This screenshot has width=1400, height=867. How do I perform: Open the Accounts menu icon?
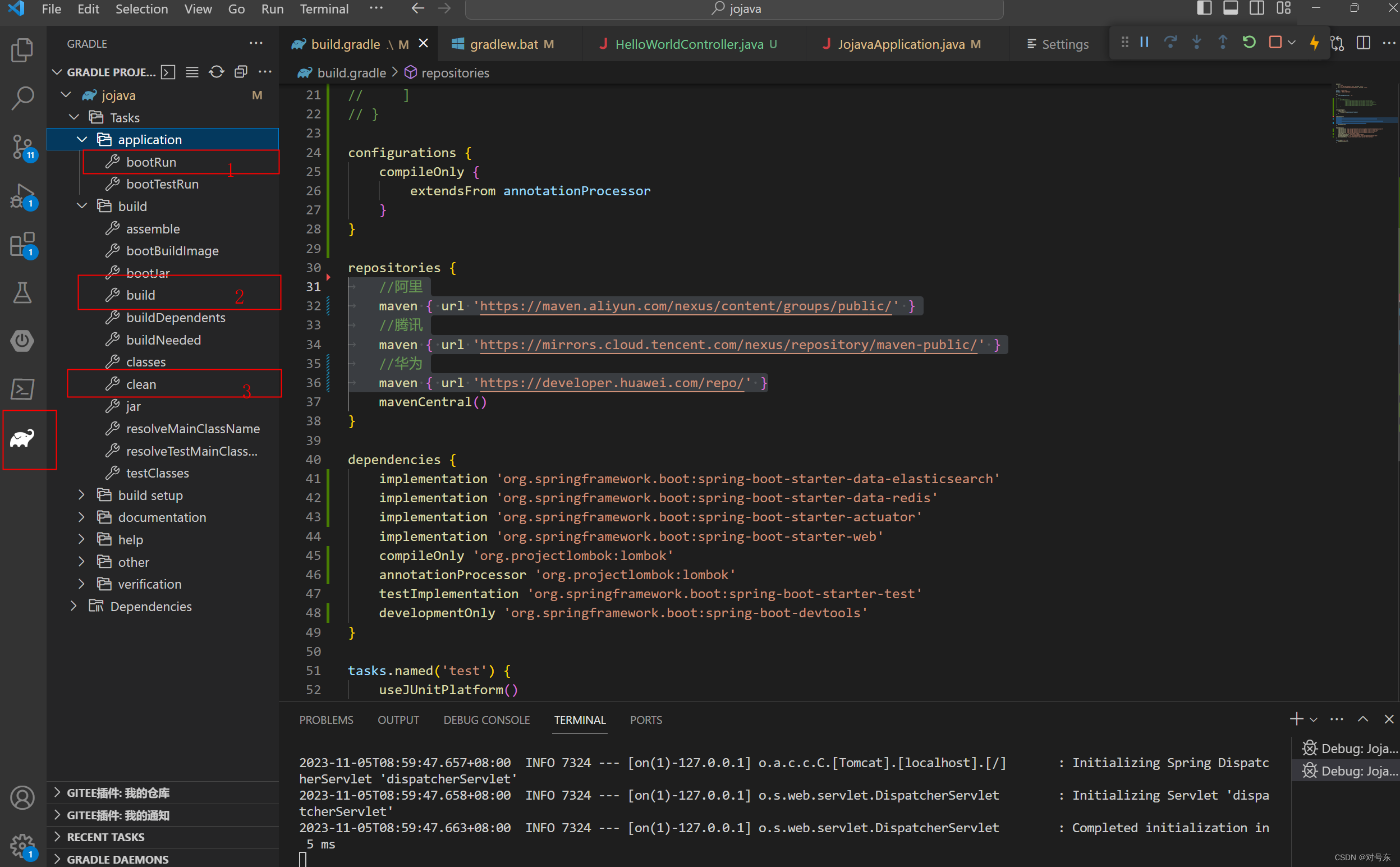point(22,797)
